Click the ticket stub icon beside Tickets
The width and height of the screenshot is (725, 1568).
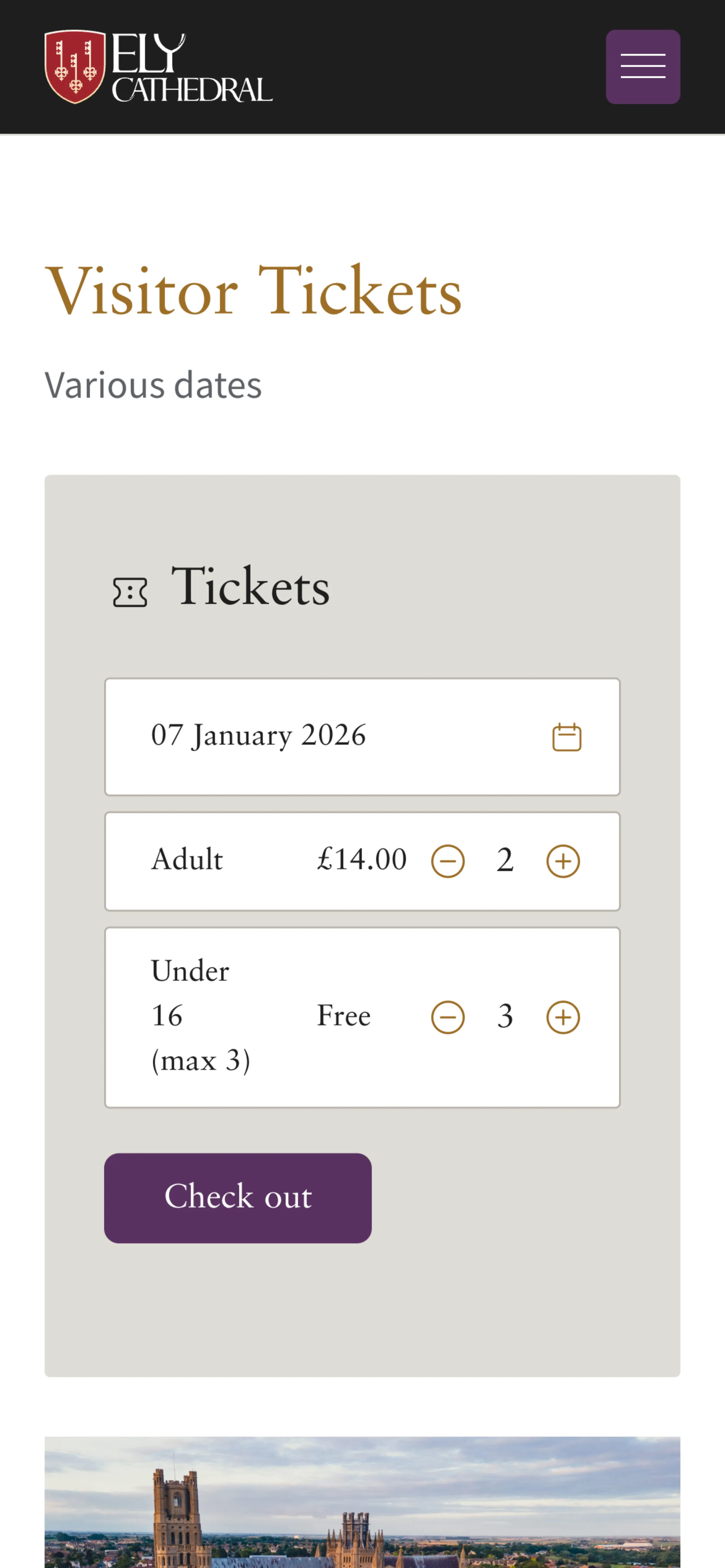click(x=130, y=592)
